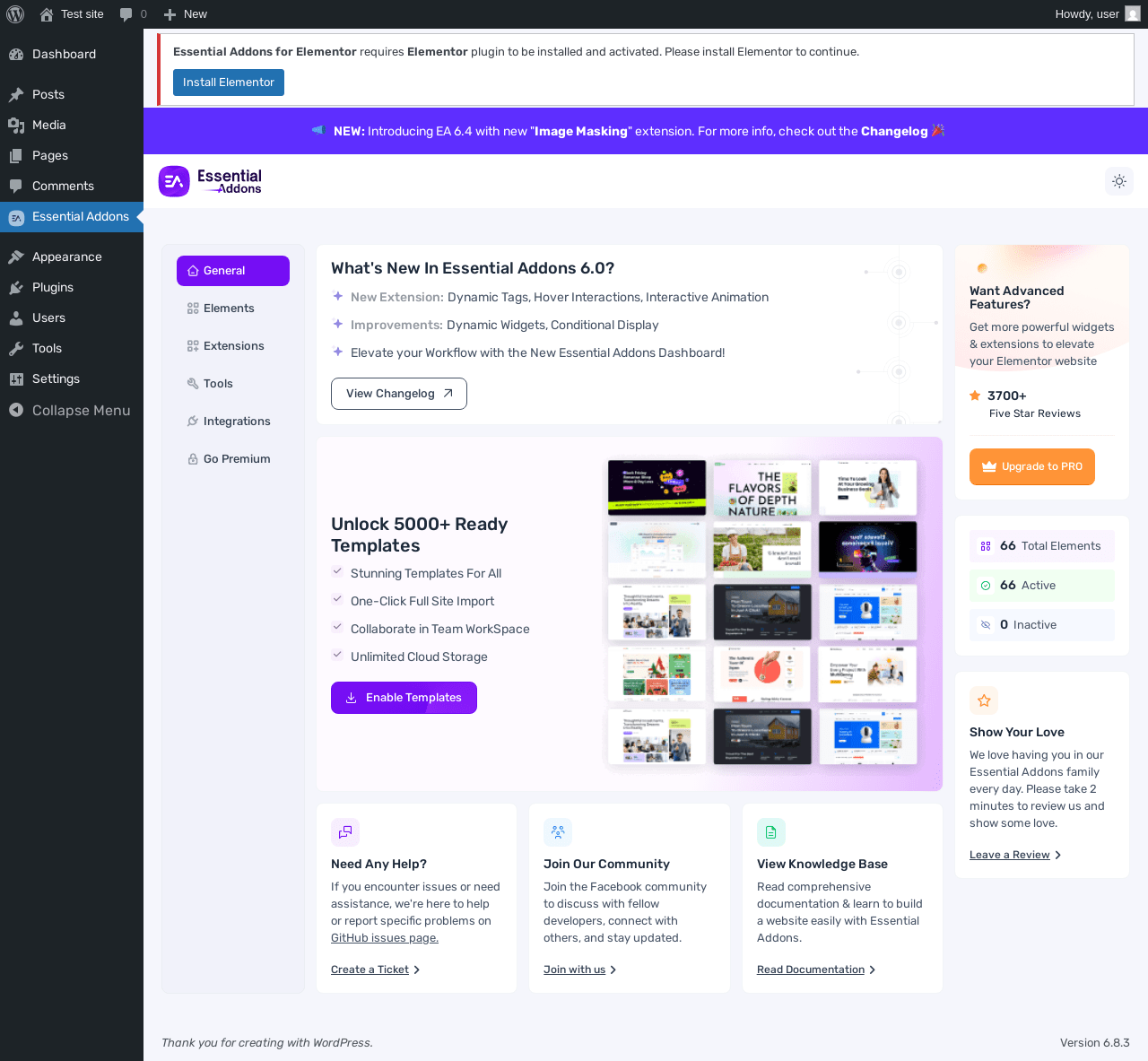Click the Enable Templates button
The image size is (1148, 1061).
[404, 698]
